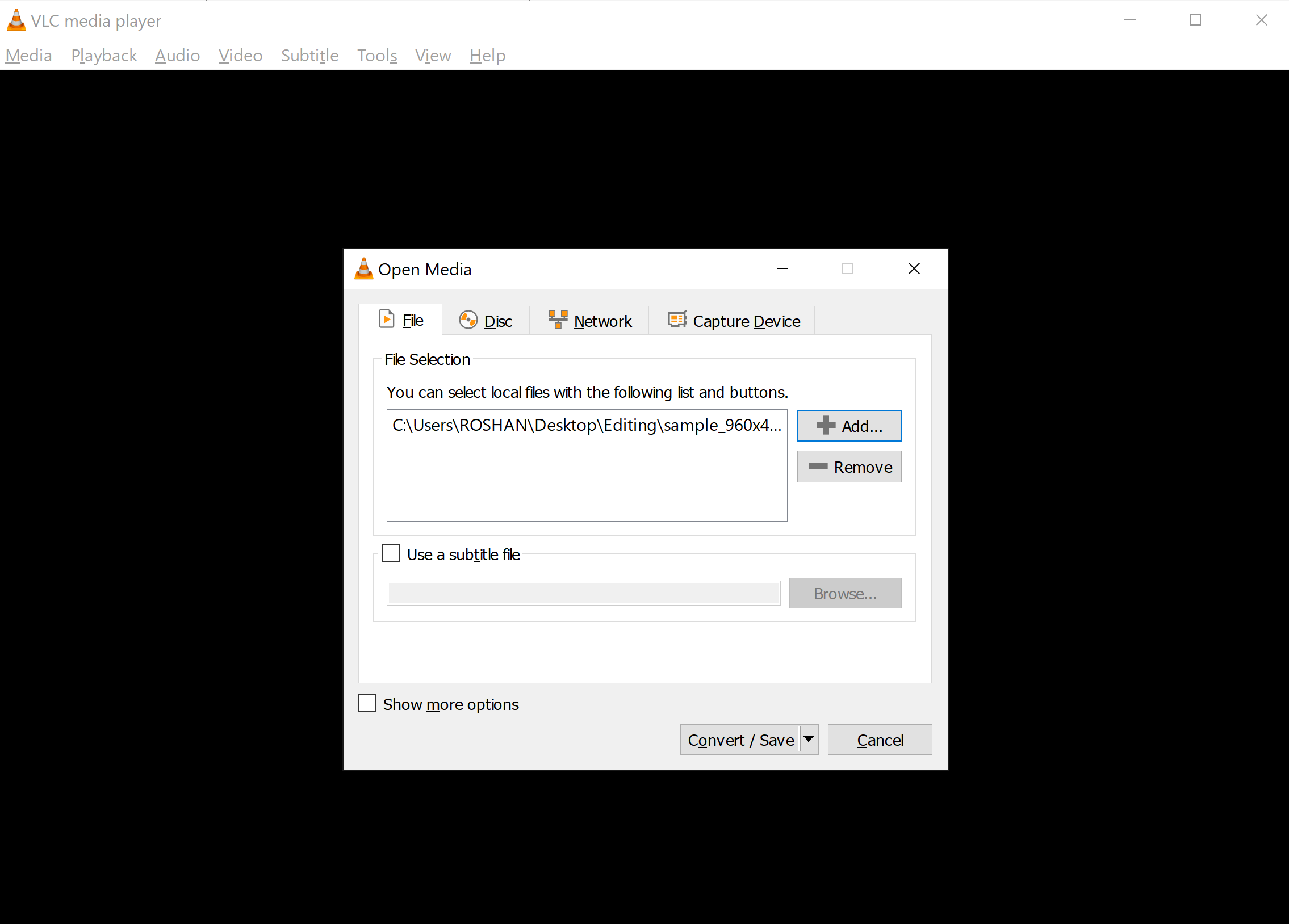Click the file path input field
This screenshot has width=1289, height=924.
click(x=587, y=465)
